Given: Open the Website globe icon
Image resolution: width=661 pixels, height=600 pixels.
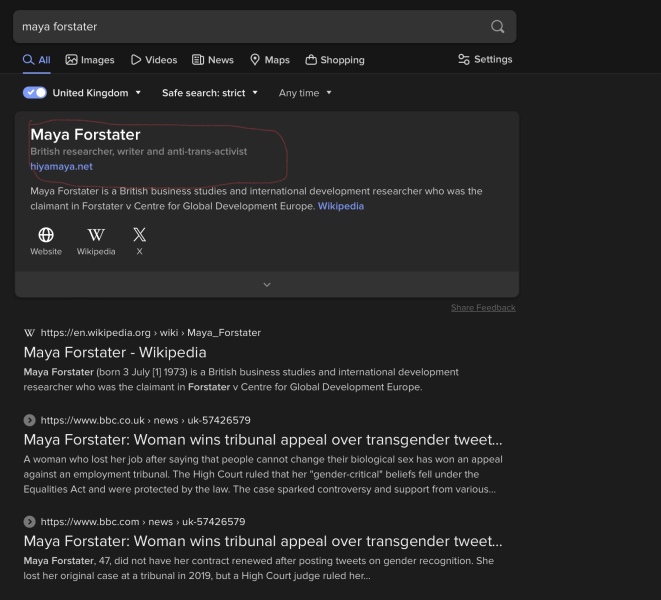Looking at the screenshot, I should (x=46, y=235).
